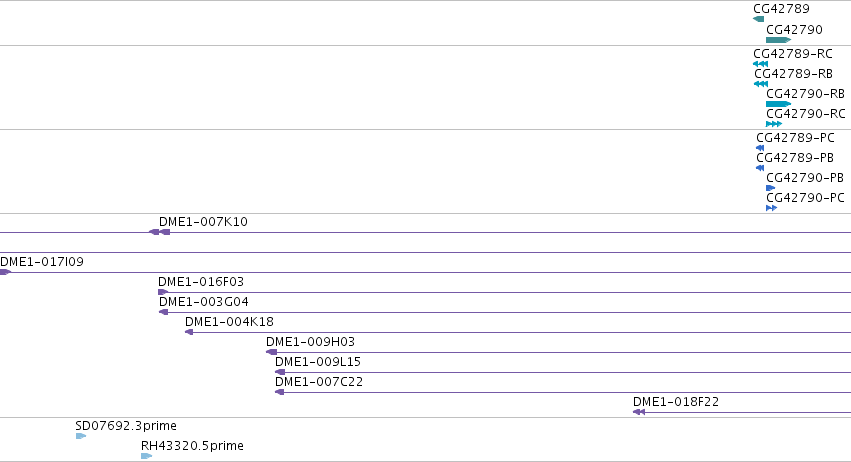This screenshot has width=851, height=462.
Task: Click the CG42789 gene arrow glyph
Action: tap(759, 20)
